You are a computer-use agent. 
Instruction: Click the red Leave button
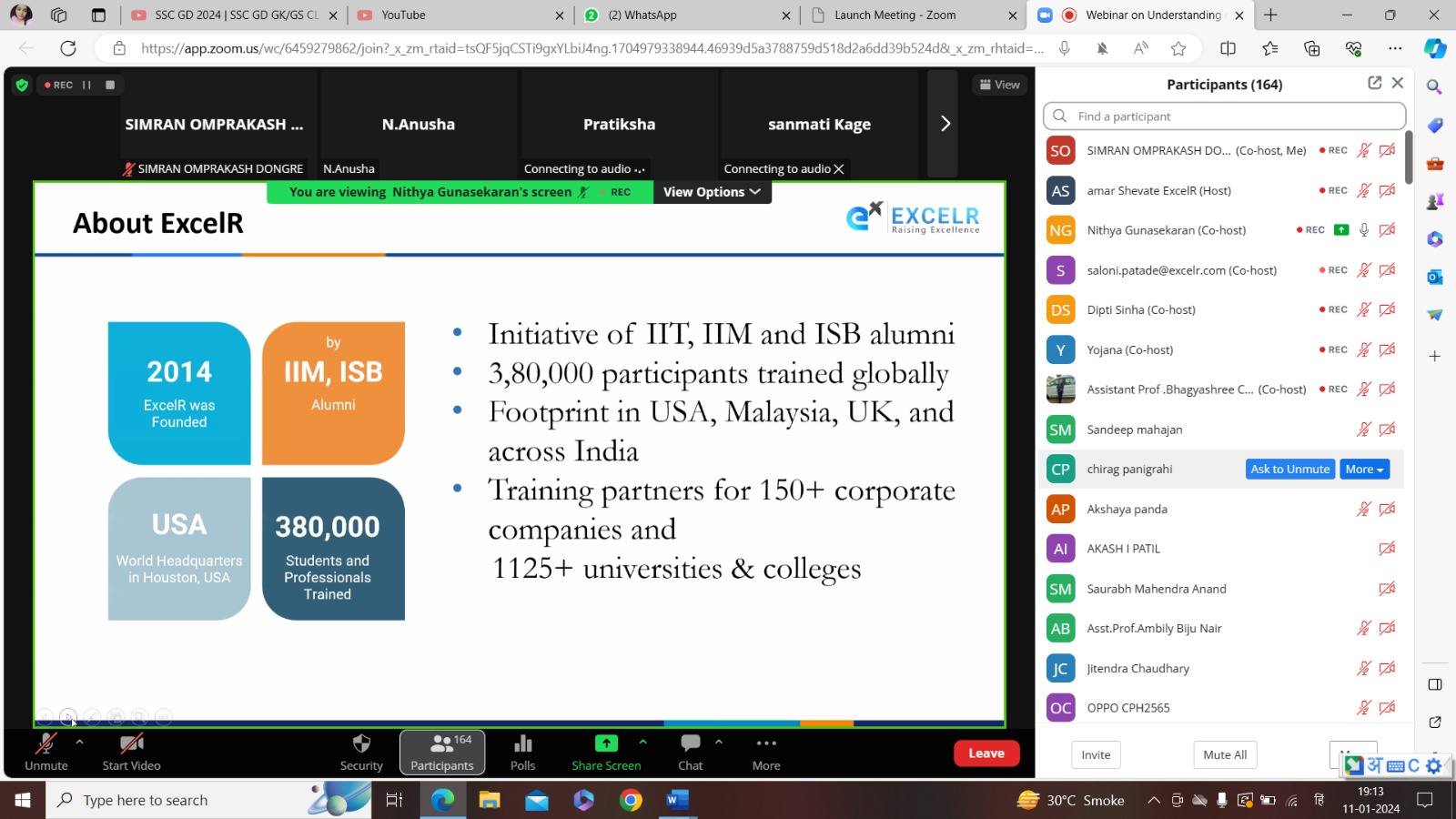coord(986,753)
